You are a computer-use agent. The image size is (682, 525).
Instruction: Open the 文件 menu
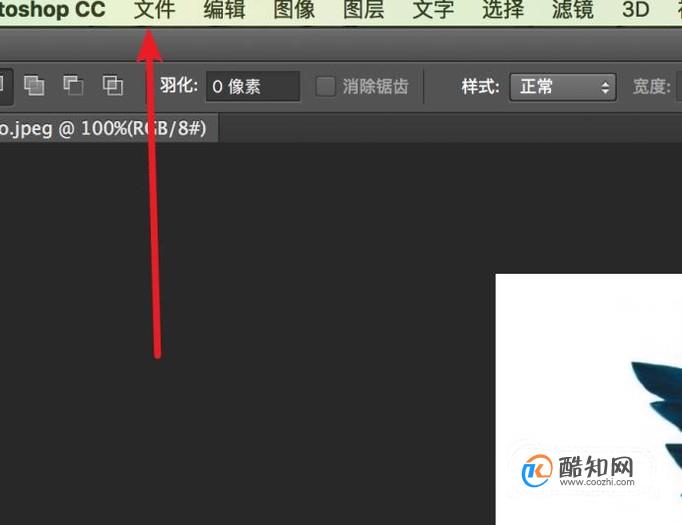[x=154, y=10]
